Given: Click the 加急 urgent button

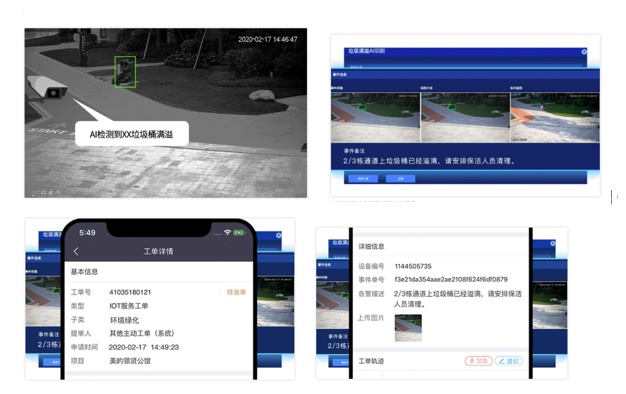Looking at the screenshot, I should pos(478,361).
